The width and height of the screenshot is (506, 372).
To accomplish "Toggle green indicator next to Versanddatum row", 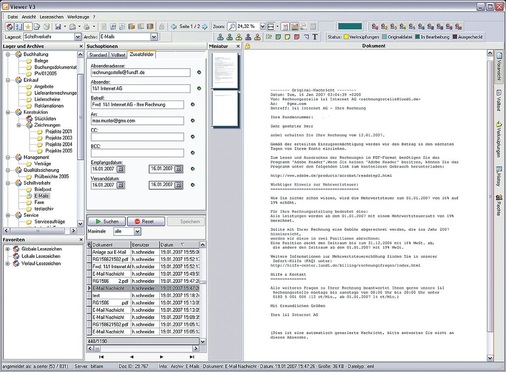I will (192, 185).
